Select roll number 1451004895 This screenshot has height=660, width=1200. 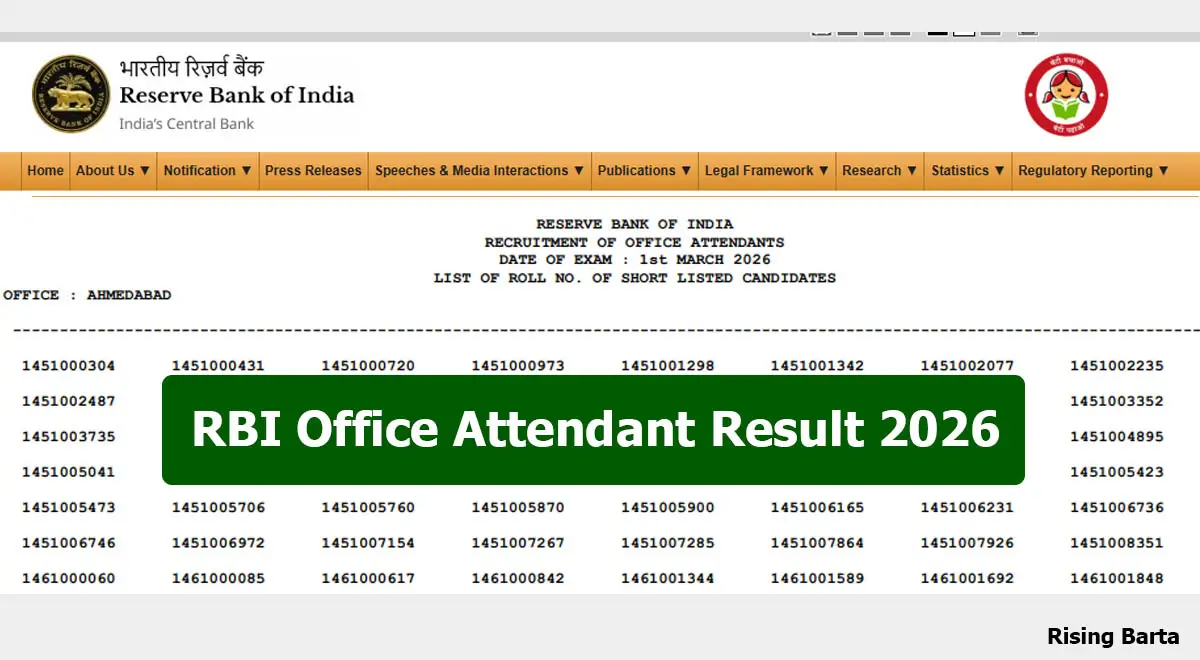tap(1117, 437)
